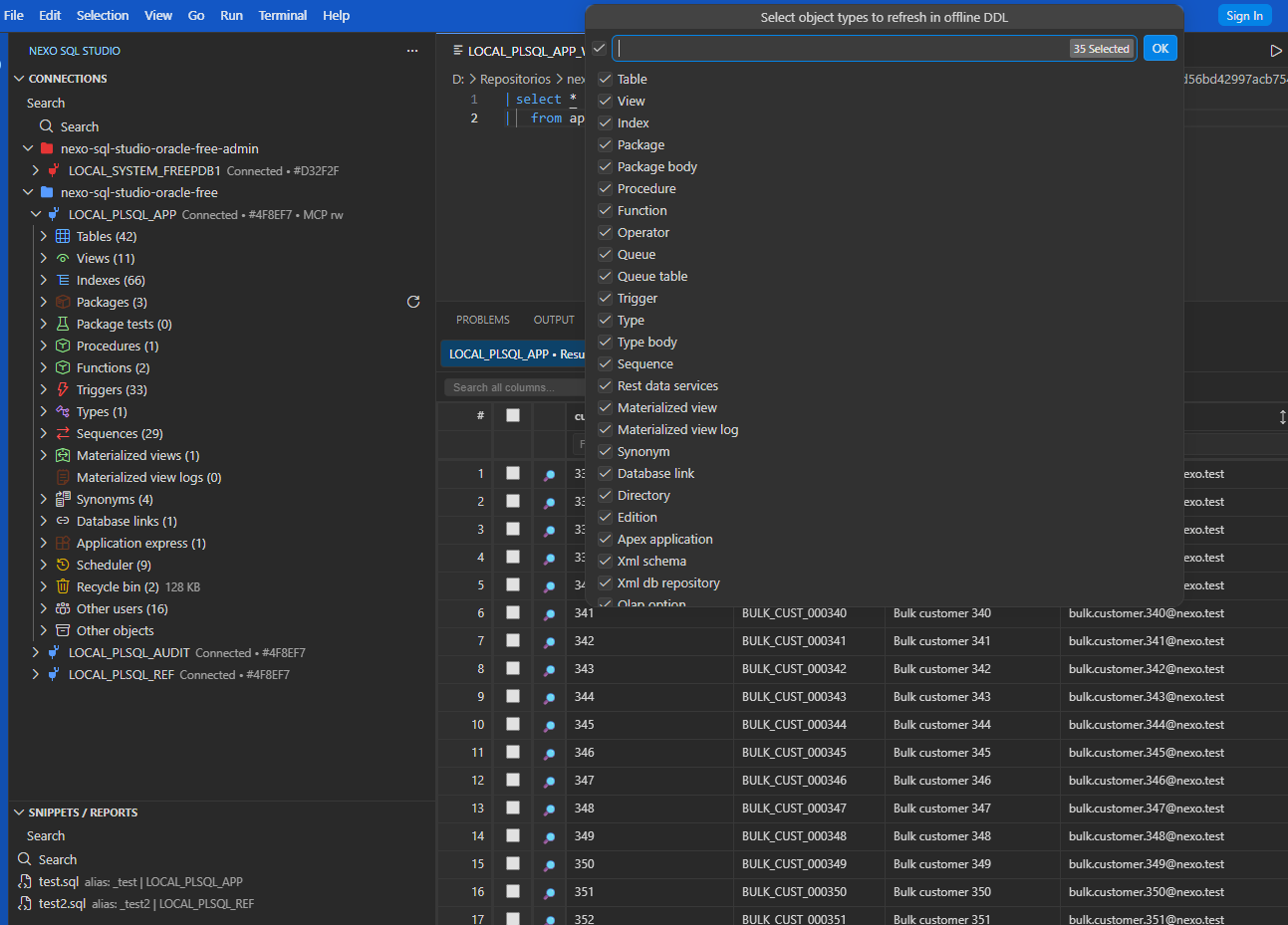Click the Indexes list icon
Image resolution: width=1288 pixels, height=925 pixels.
click(x=63, y=280)
